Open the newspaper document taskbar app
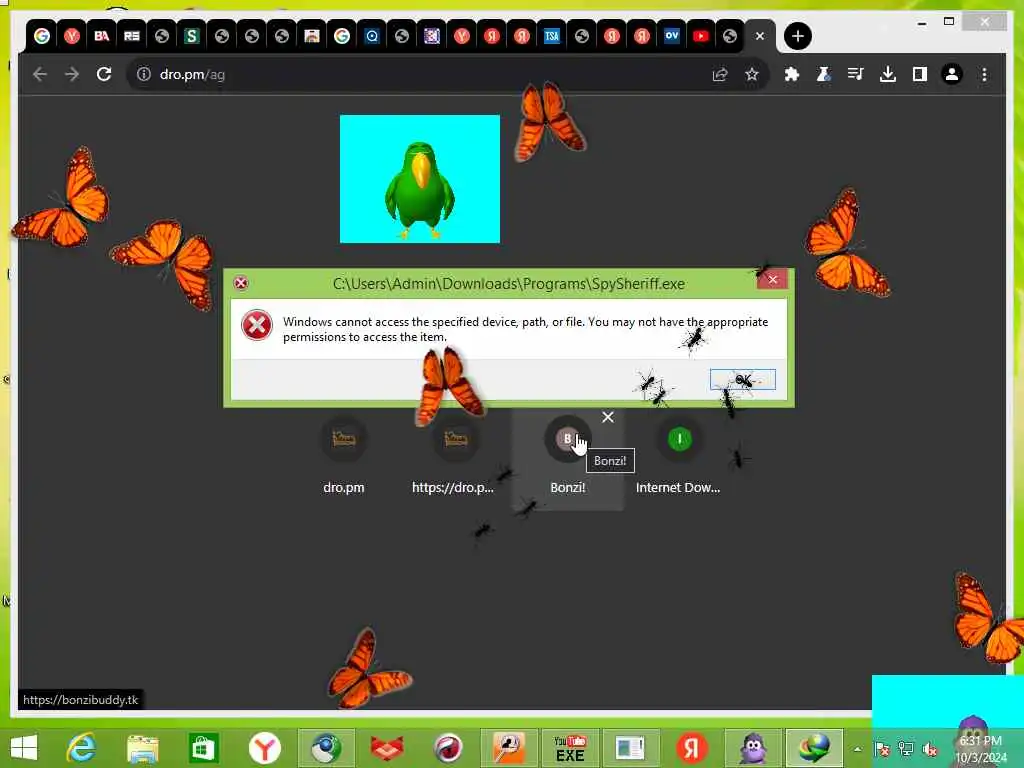The width and height of the screenshot is (1024, 768). pyautogui.click(x=630, y=748)
